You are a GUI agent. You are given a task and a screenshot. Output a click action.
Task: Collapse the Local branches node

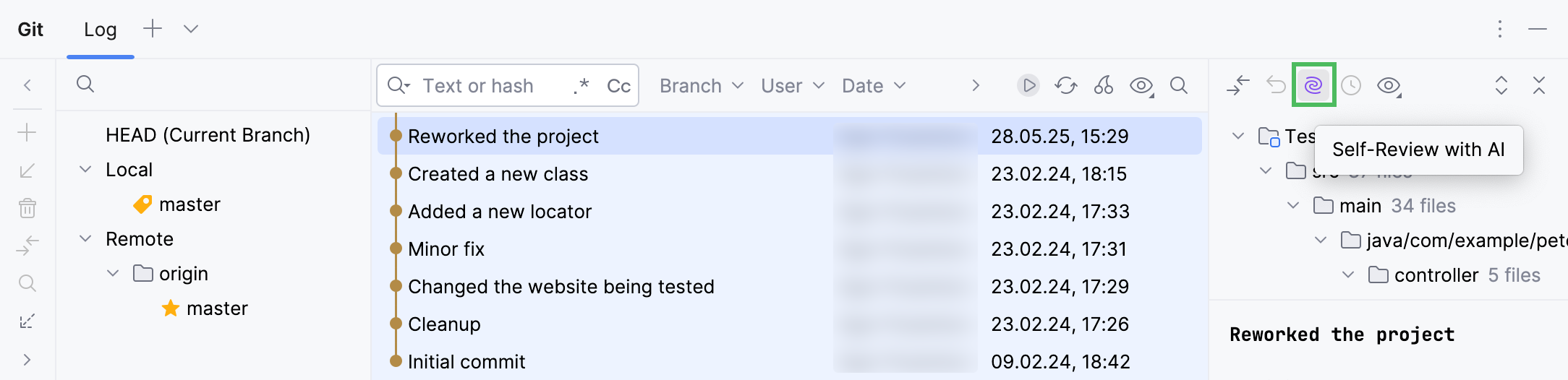pos(85,169)
